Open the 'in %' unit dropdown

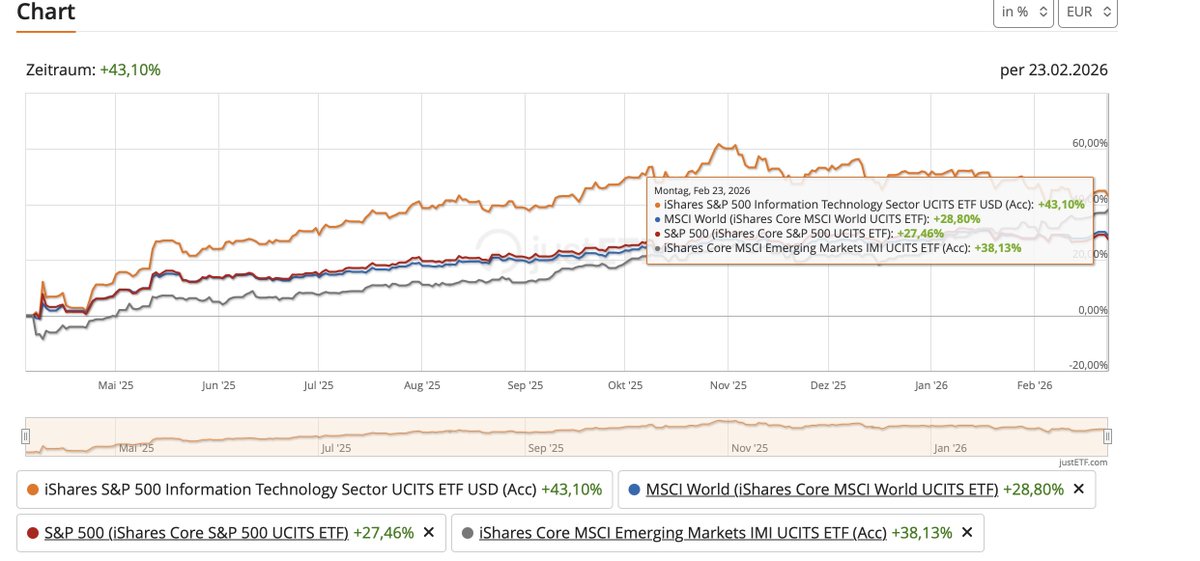click(1025, 12)
